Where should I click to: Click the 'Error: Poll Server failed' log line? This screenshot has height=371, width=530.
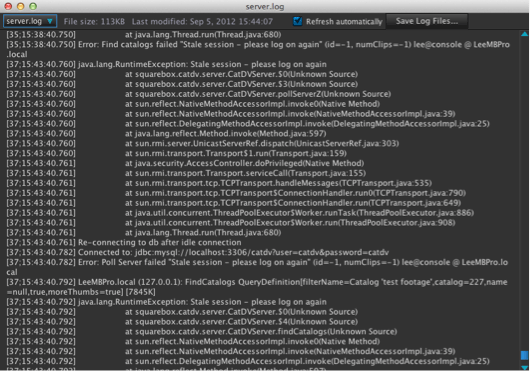[257, 267]
